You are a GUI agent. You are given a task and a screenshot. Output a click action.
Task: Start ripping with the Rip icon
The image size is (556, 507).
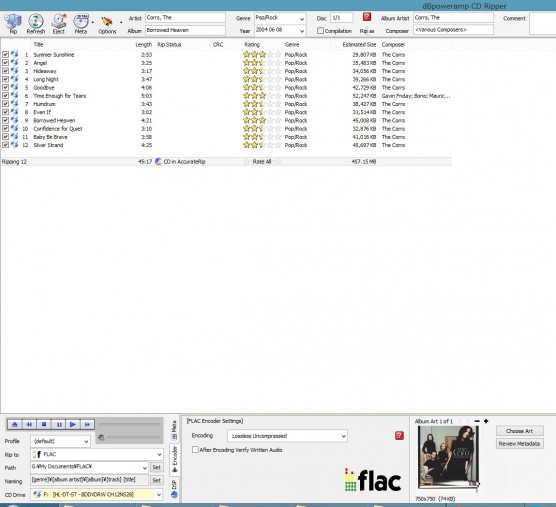click(12, 22)
